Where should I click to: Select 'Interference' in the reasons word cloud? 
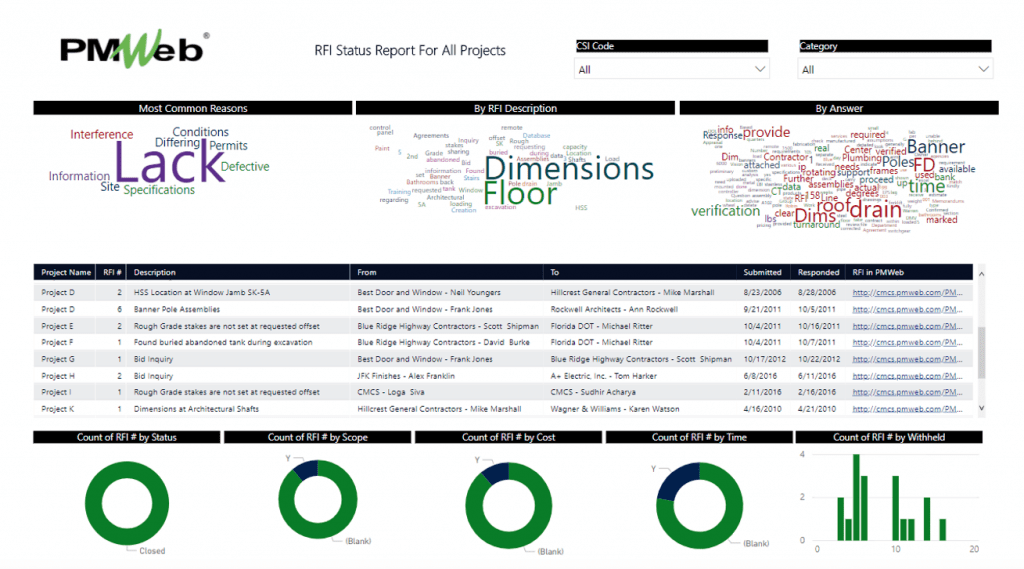click(101, 135)
